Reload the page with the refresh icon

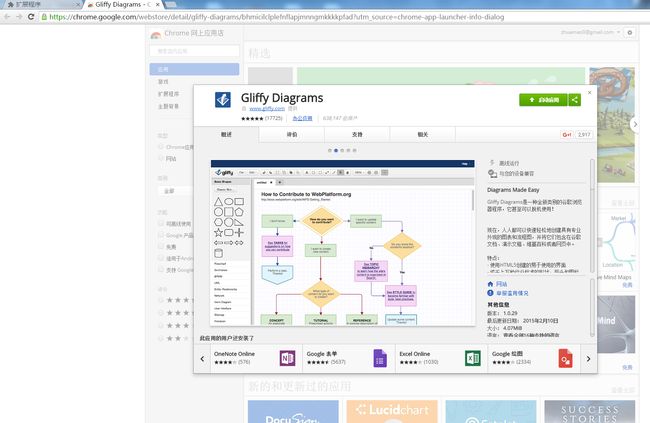click(31, 17)
